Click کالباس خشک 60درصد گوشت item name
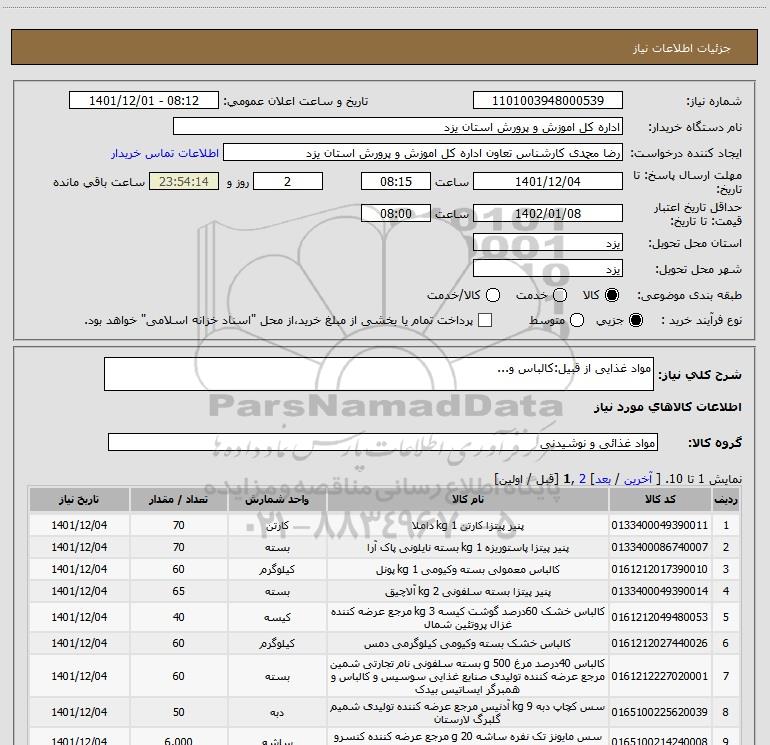The width and height of the screenshot is (770, 745). 468,617
